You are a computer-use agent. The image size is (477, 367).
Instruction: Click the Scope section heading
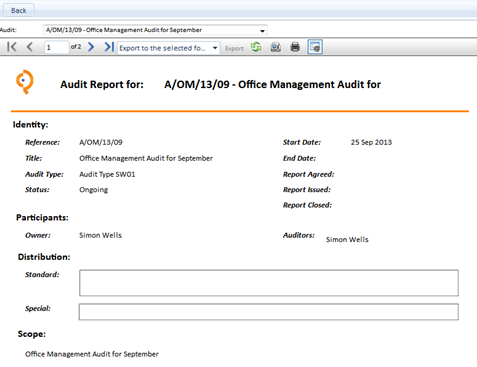(32, 334)
